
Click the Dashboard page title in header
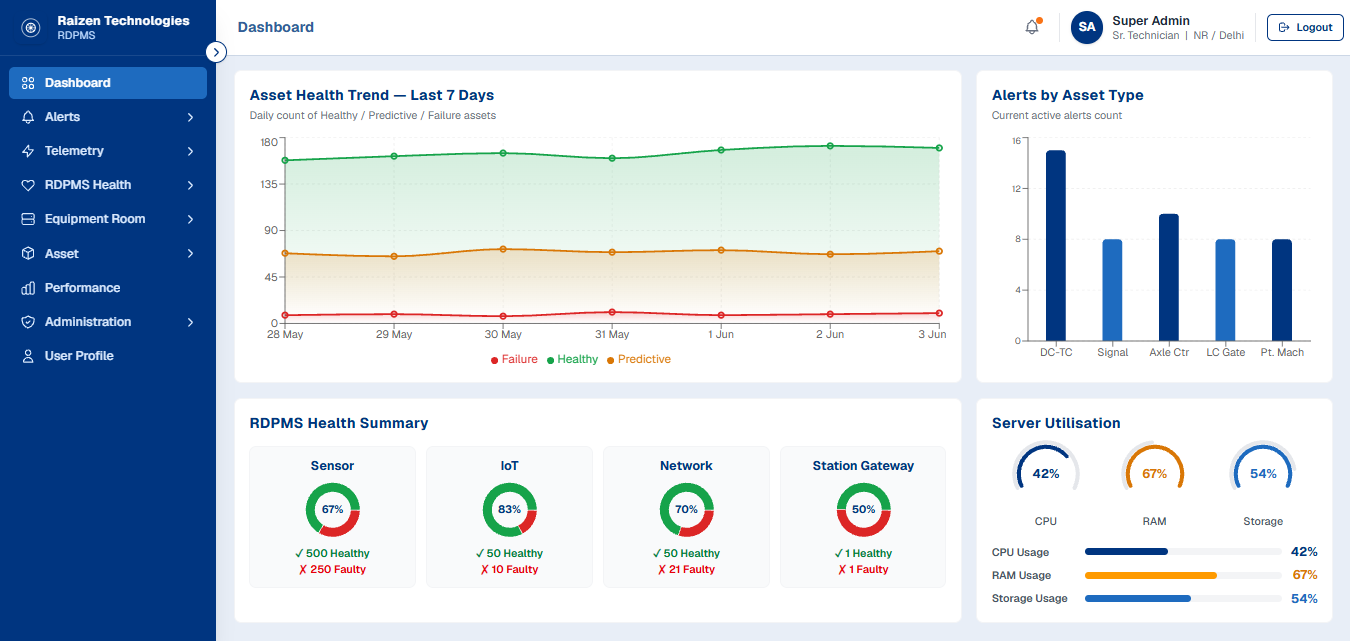pos(276,27)
